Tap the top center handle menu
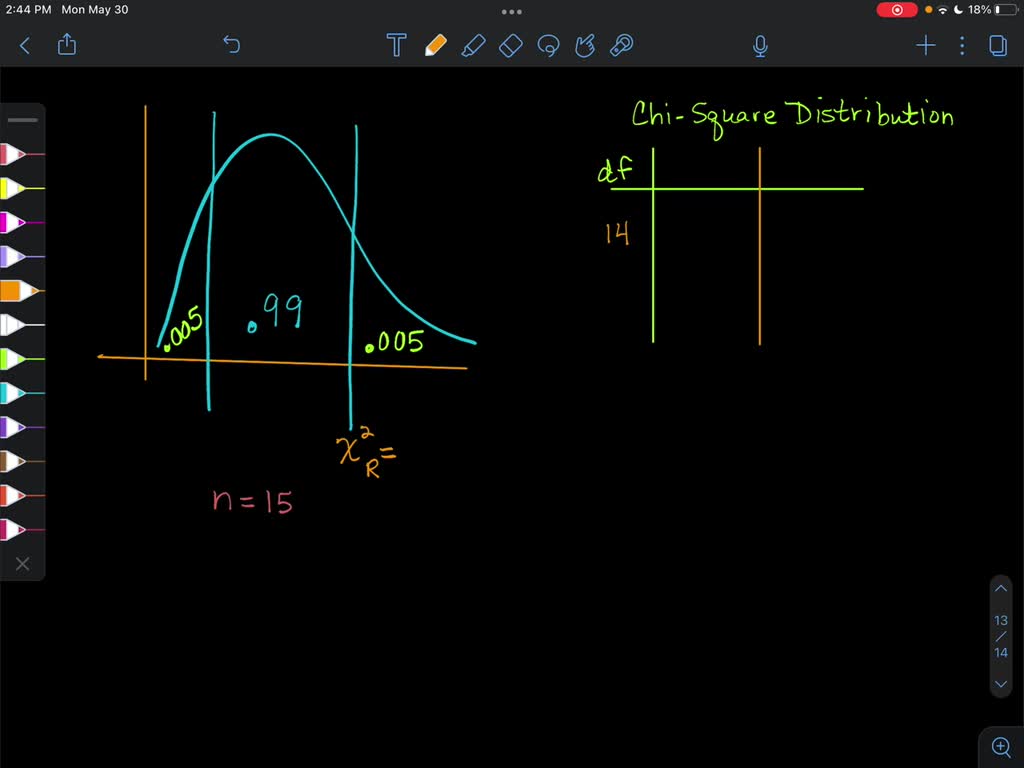This screenshot has height=768, width=1024. pyautogui.click(x=512, y=11)
